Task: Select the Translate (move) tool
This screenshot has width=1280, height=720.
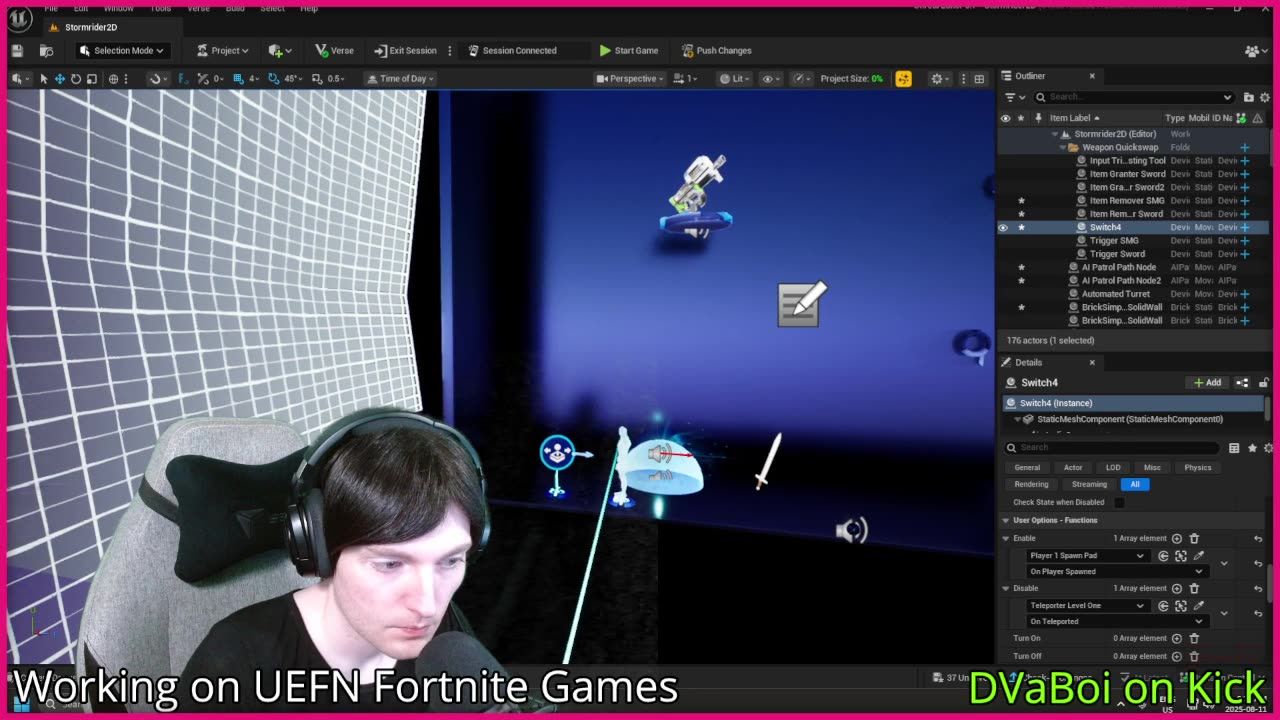Action: pos(59,78)
